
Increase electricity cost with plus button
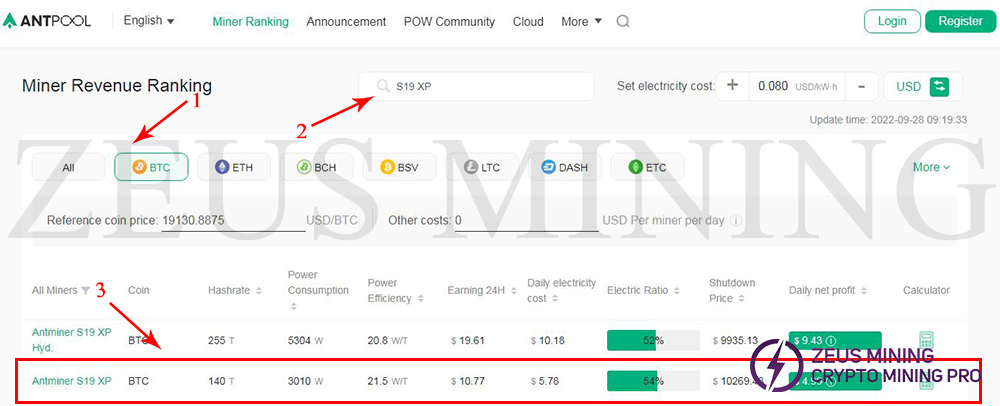(x=732, y=86)
